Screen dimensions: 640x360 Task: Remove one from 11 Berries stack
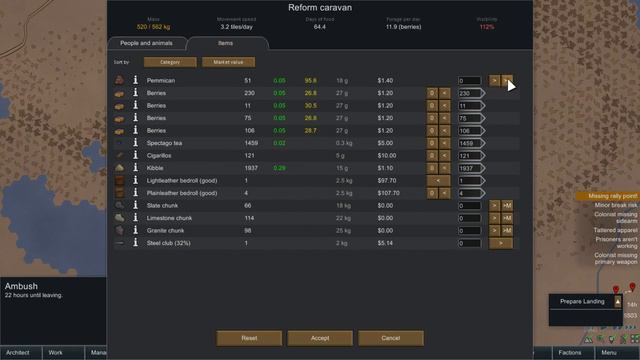(x=444, y=106)
